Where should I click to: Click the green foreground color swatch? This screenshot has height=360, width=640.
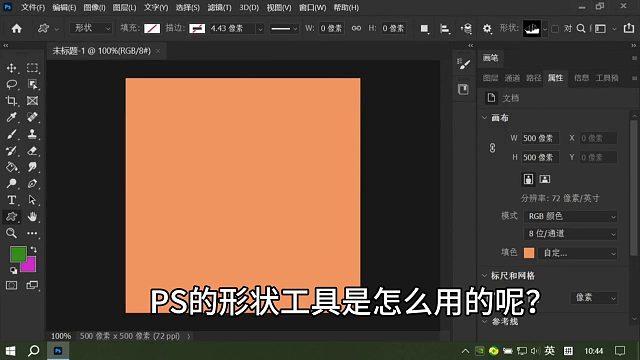[x=18, y=254]
